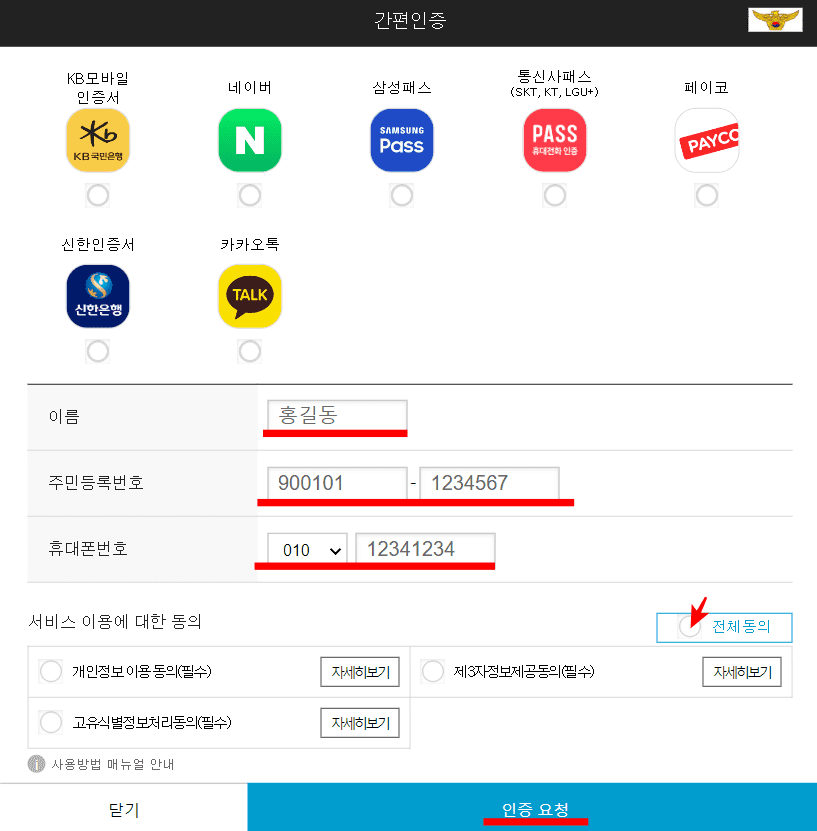Select the 네이버 radio button

(250, 196)
